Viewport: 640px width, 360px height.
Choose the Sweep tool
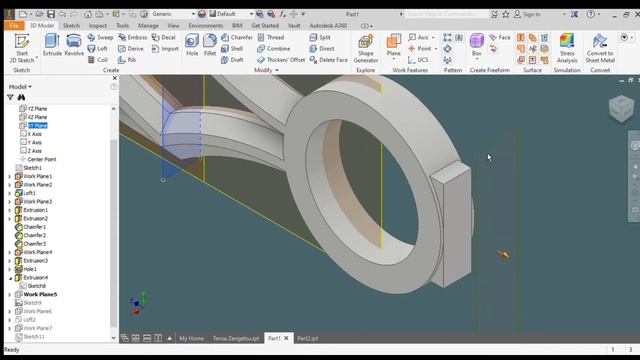(100, 37)
